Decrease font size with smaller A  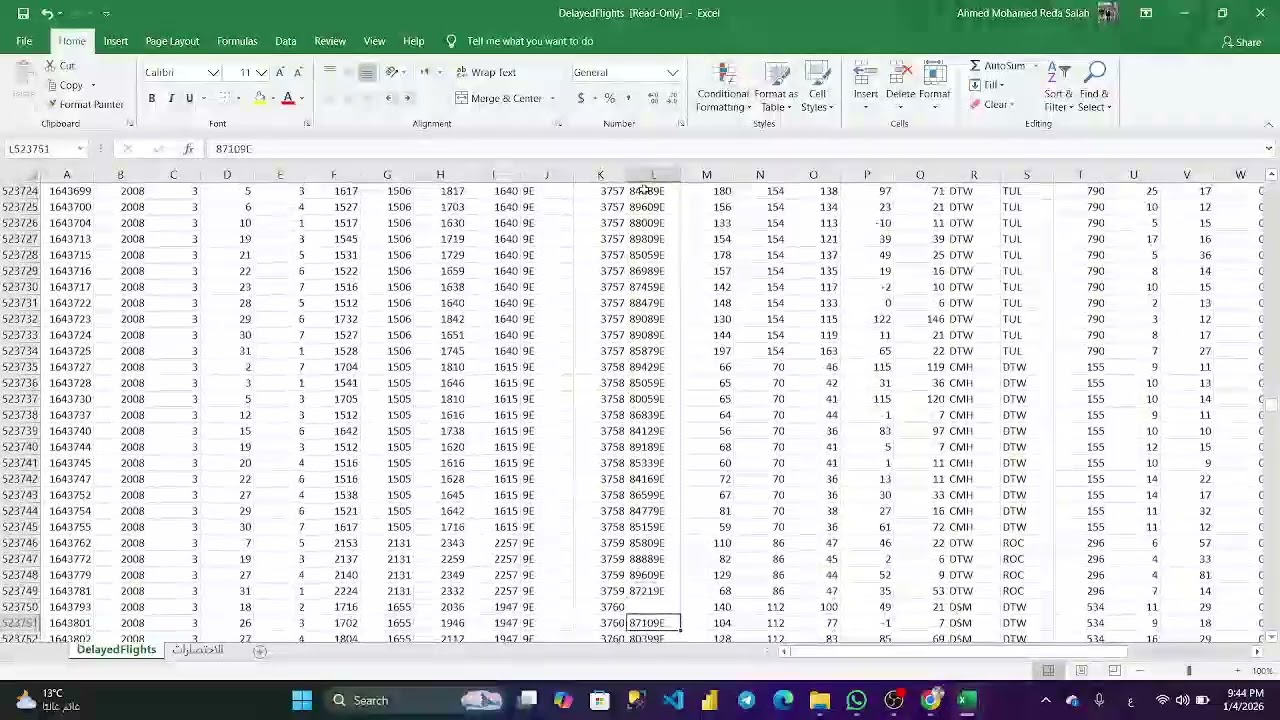[298, 72]
